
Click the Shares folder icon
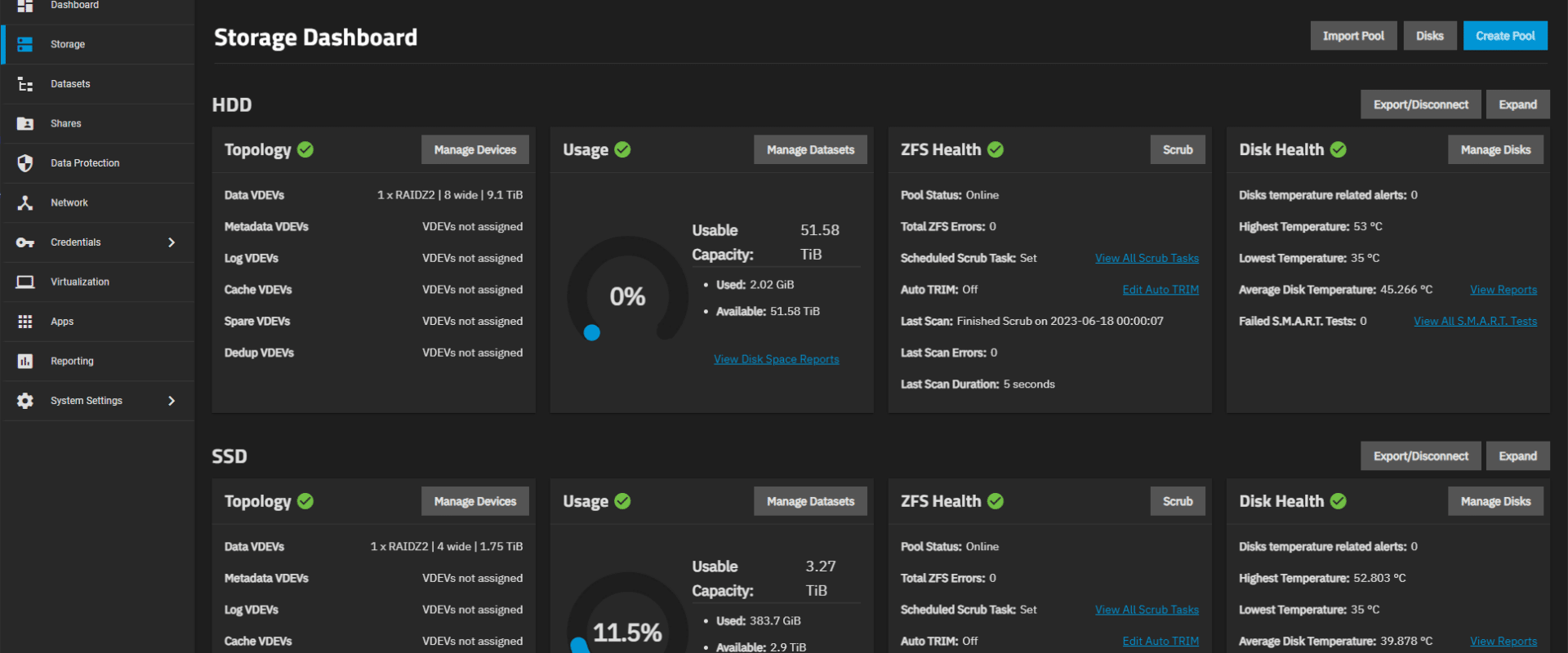[25, 124]
